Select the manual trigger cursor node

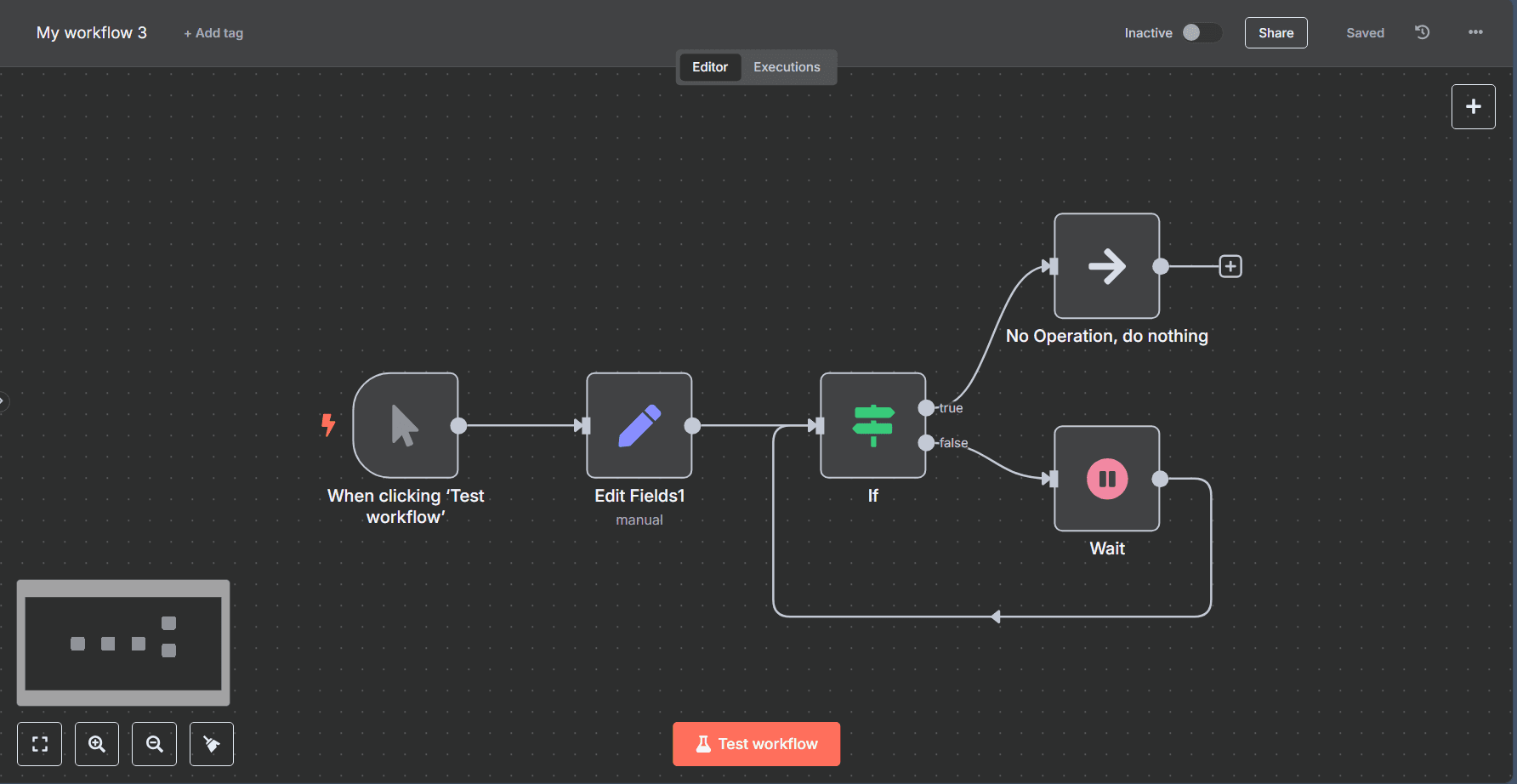point(406,425)
